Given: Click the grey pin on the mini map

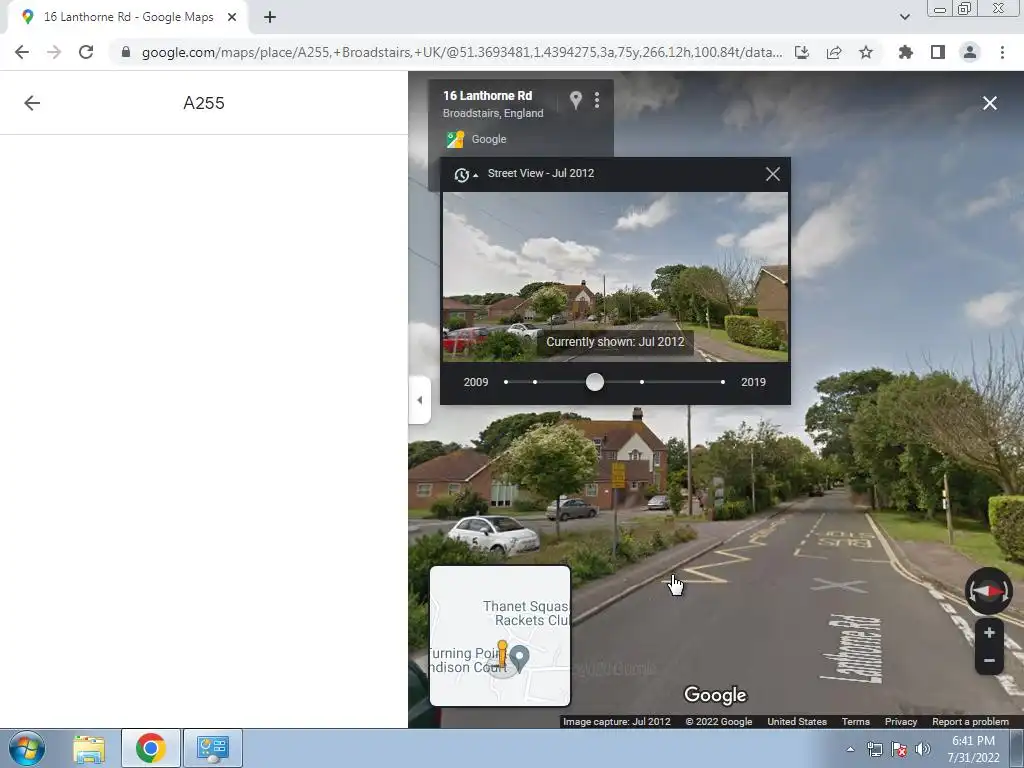Looking at the screenshot, I should pos(519,658).
